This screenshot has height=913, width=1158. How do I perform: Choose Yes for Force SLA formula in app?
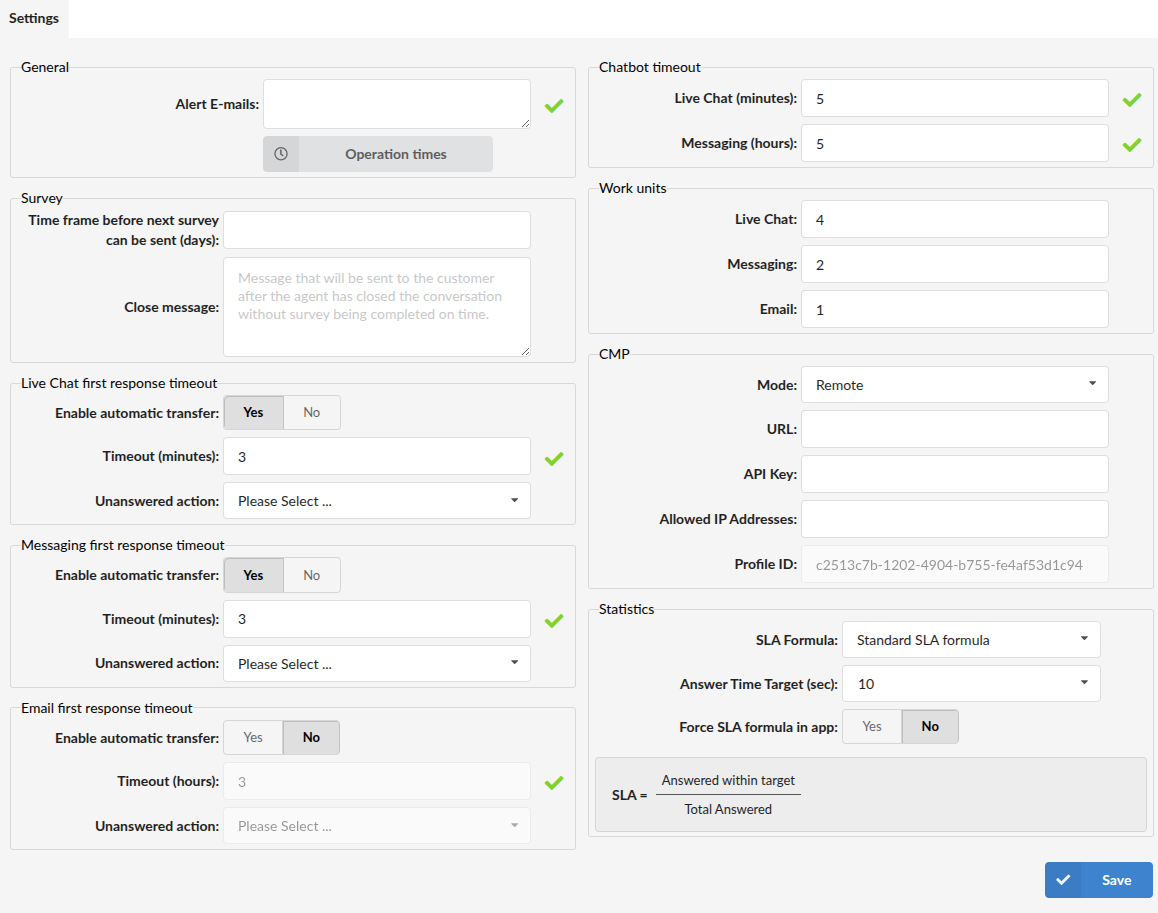[871, 726]
